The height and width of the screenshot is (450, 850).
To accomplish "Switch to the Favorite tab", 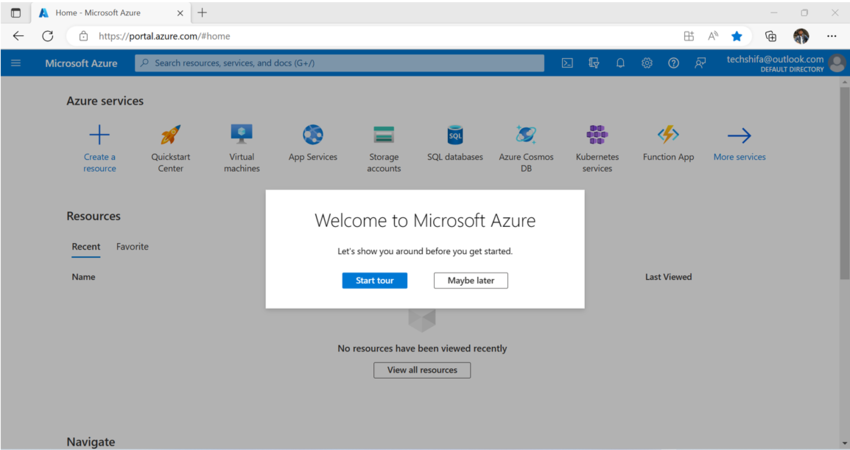I will point(132,247).
